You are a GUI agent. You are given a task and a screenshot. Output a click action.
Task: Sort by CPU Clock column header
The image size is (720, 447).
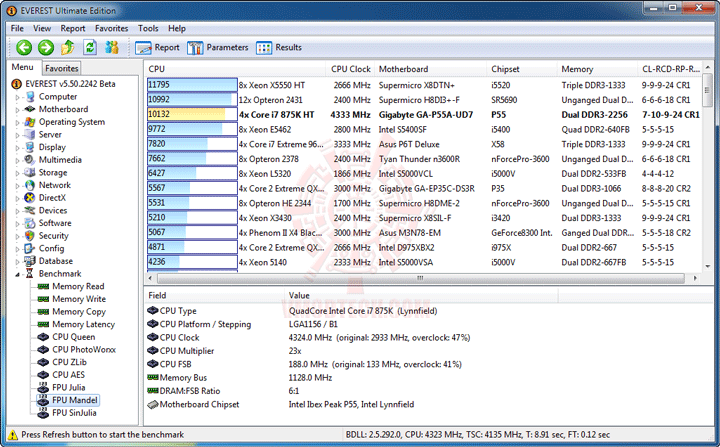click(x=350, y=69)
